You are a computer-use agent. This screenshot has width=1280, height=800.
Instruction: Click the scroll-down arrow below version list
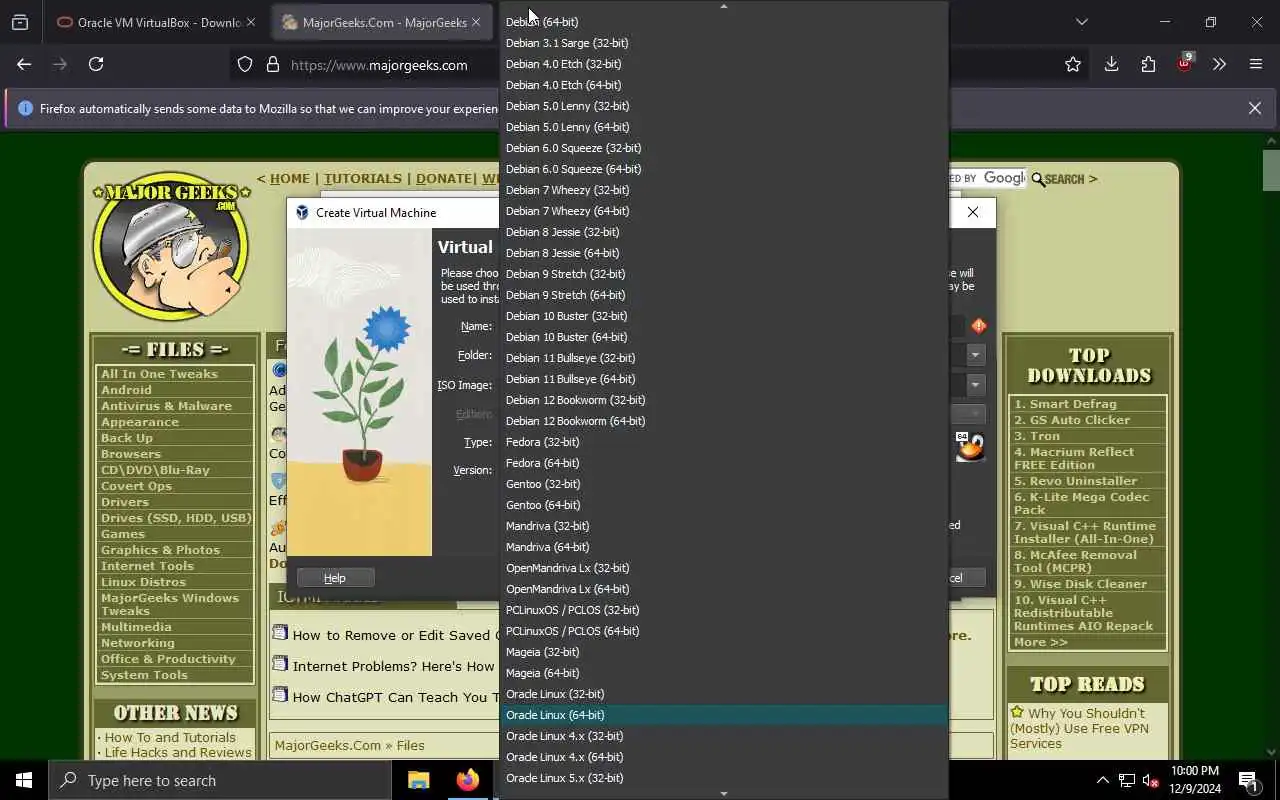point(724,794)
